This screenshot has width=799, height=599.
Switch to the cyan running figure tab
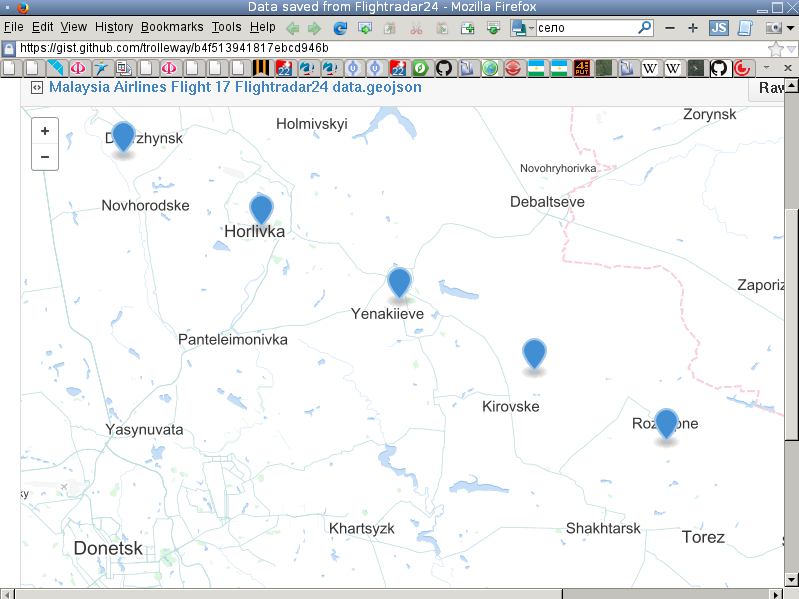click(x=101, y=68)
